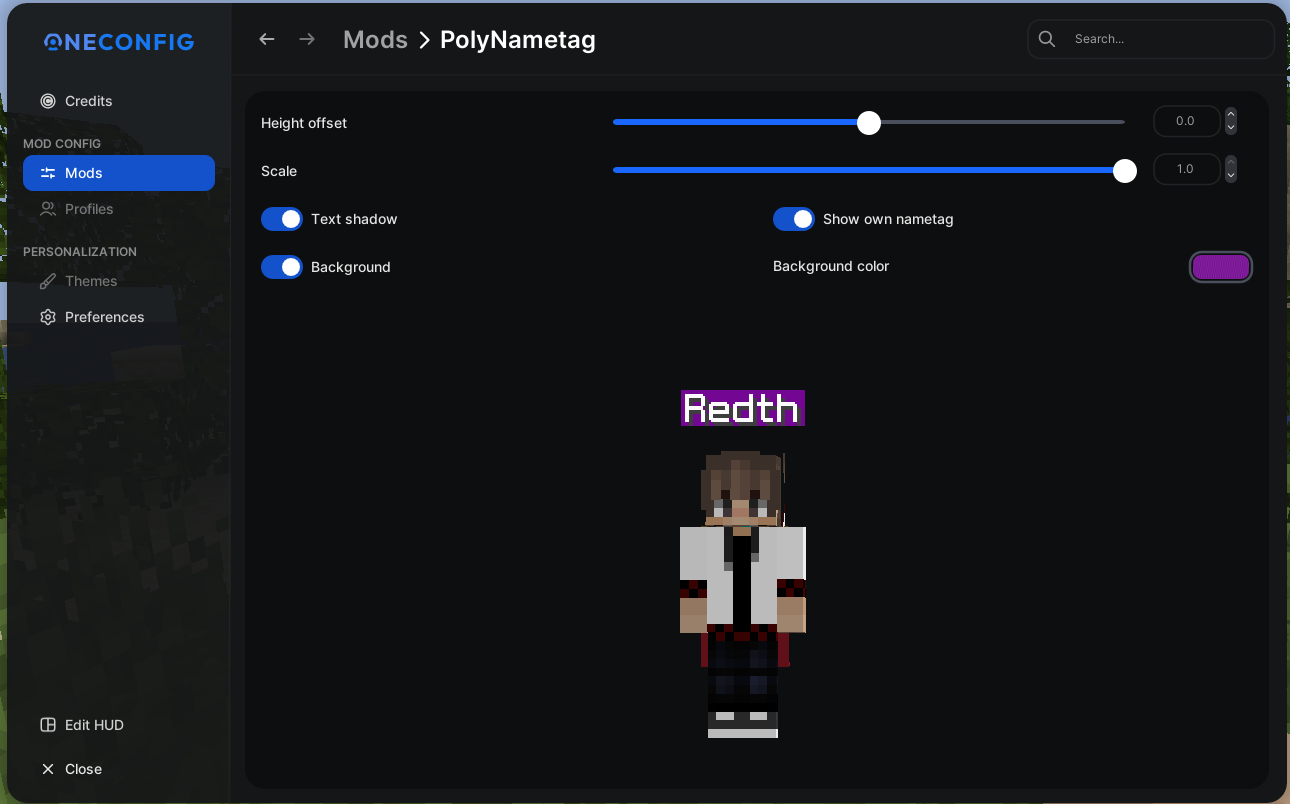1290x804 pixels.
Task: Toggle the Show own nametag switch
Action: pyautogui.click(x=794, y=219)
